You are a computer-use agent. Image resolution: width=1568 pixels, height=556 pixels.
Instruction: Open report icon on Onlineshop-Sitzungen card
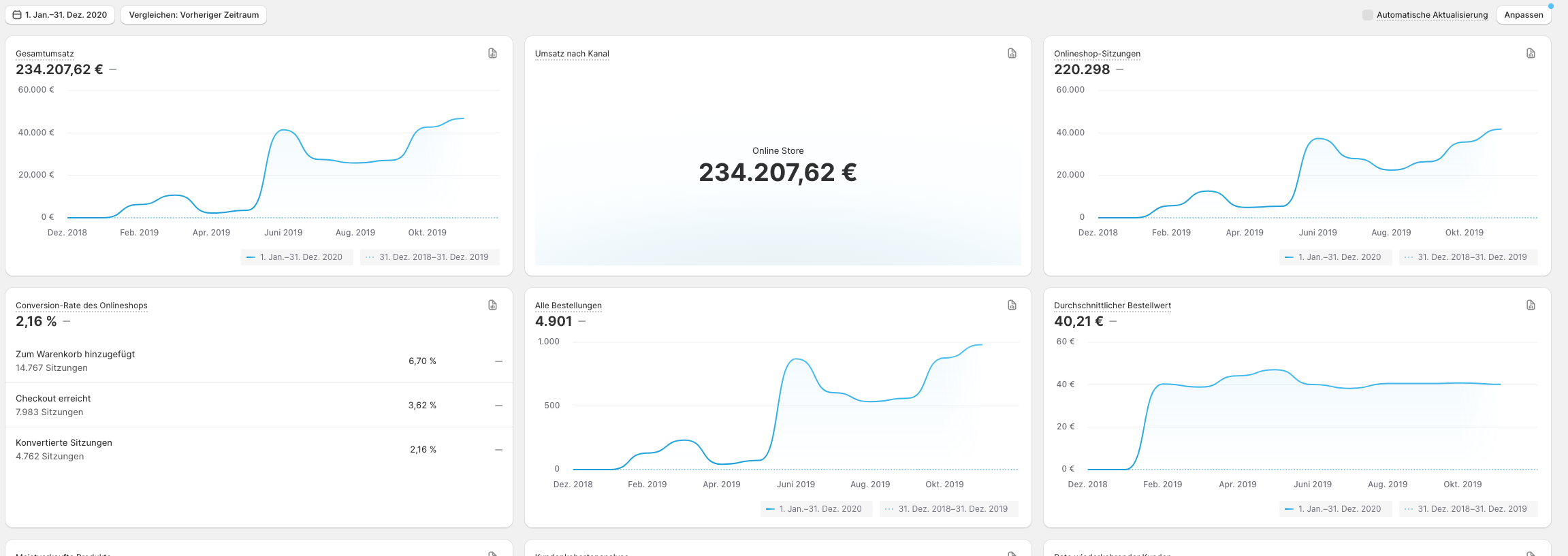(x=1531, y=53)
